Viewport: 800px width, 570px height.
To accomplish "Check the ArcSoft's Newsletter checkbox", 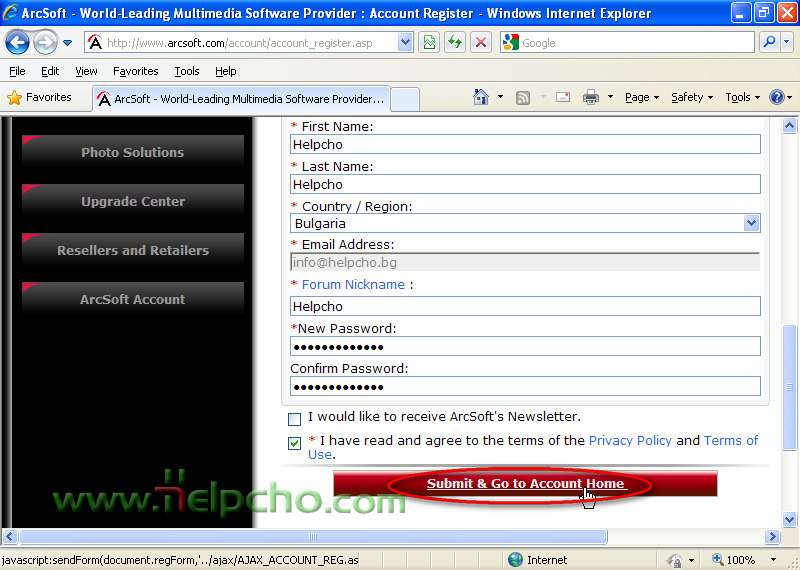I will (x=294, y=419).
